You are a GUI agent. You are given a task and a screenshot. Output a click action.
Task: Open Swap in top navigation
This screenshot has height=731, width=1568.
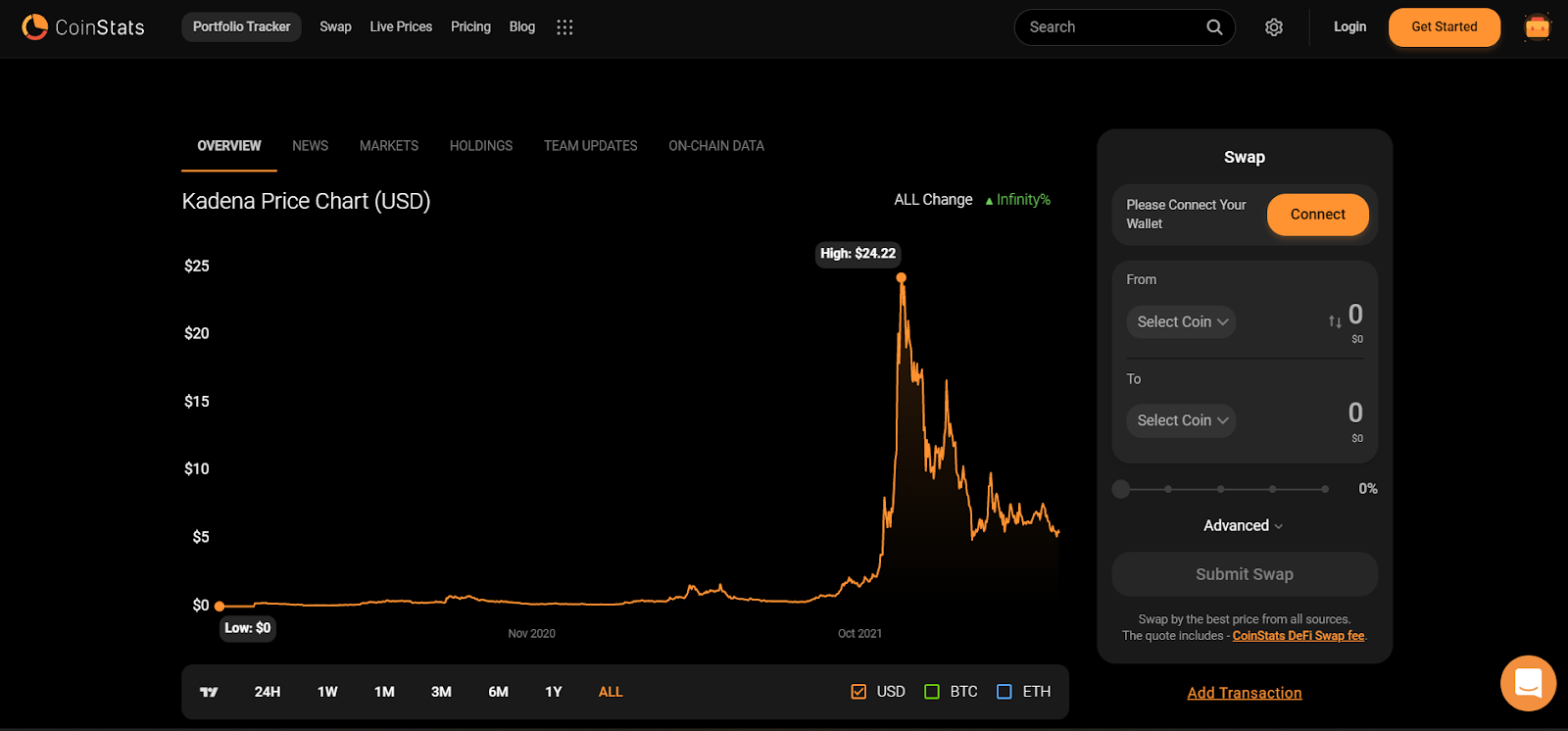[x=335, y=27]
